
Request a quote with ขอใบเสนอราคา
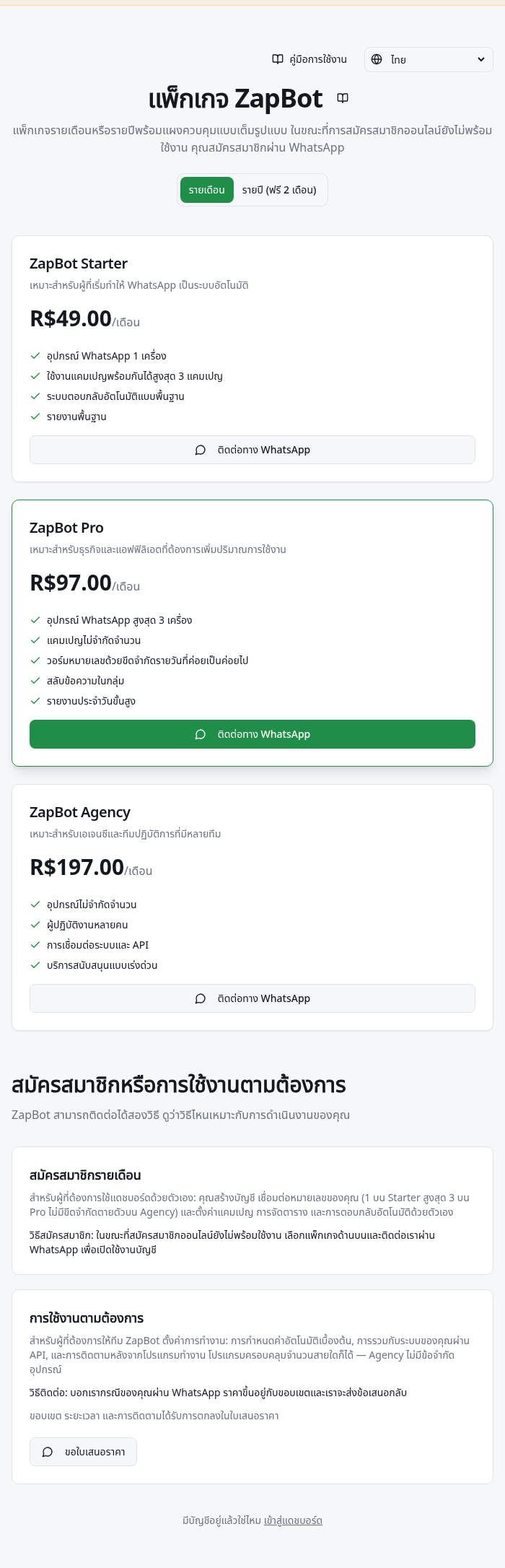83,1452
